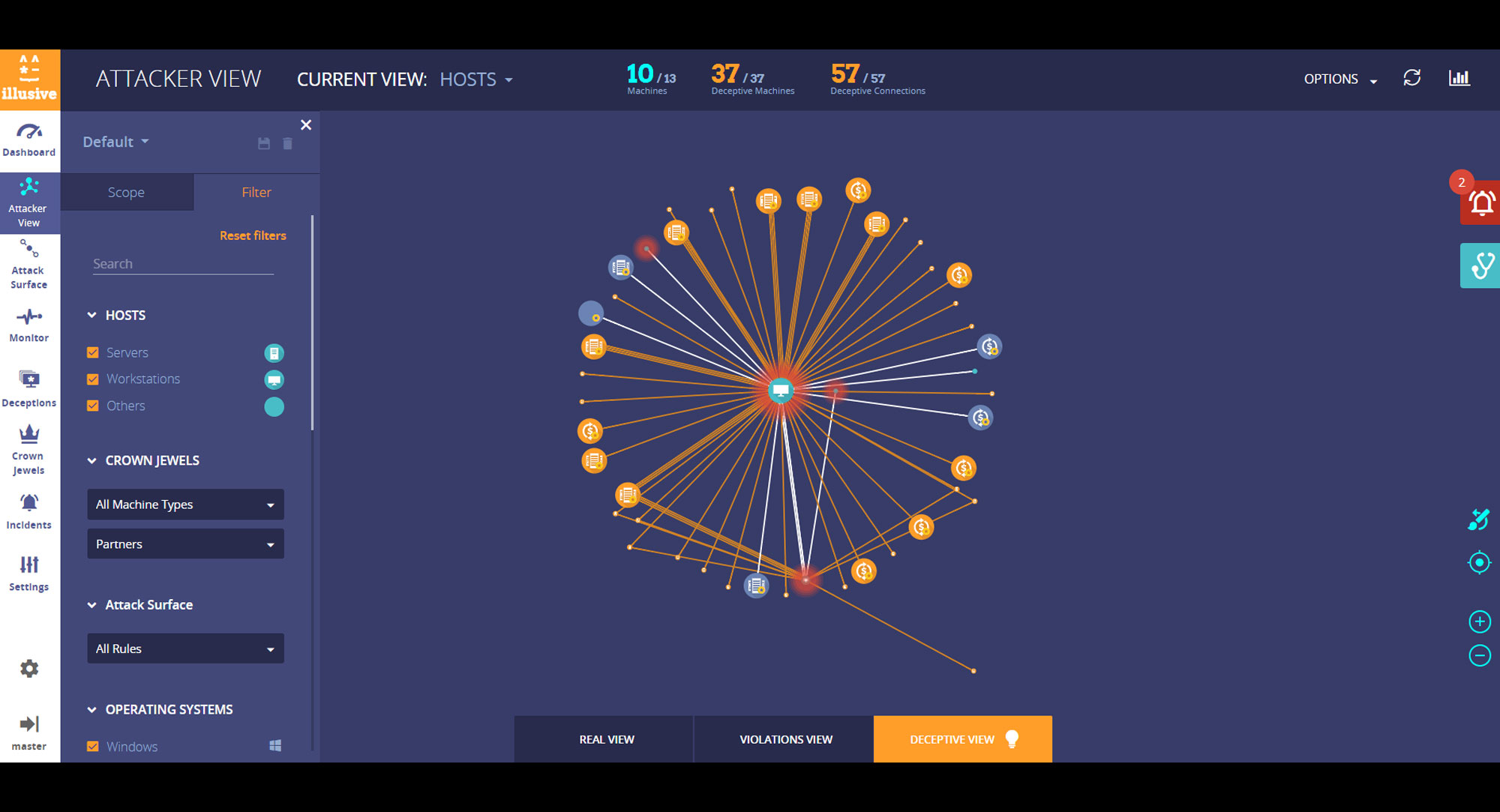Go to the Deceptions section

(x=29, y=388)
